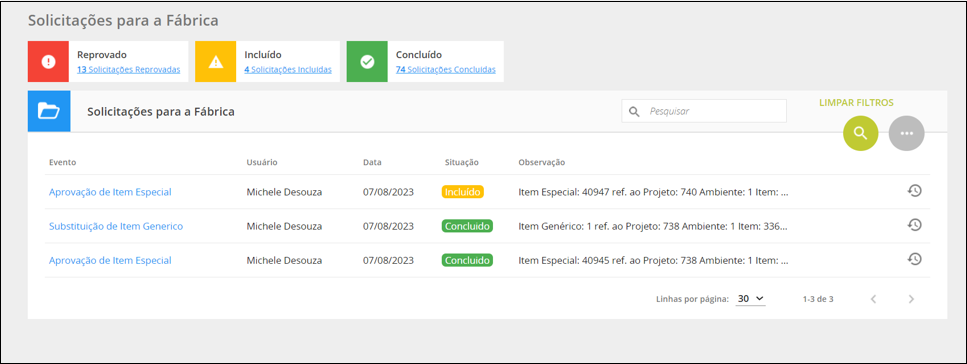Sort by Situação column header
The width and height of the screenshot is (967, 364).
coord(462,162)
